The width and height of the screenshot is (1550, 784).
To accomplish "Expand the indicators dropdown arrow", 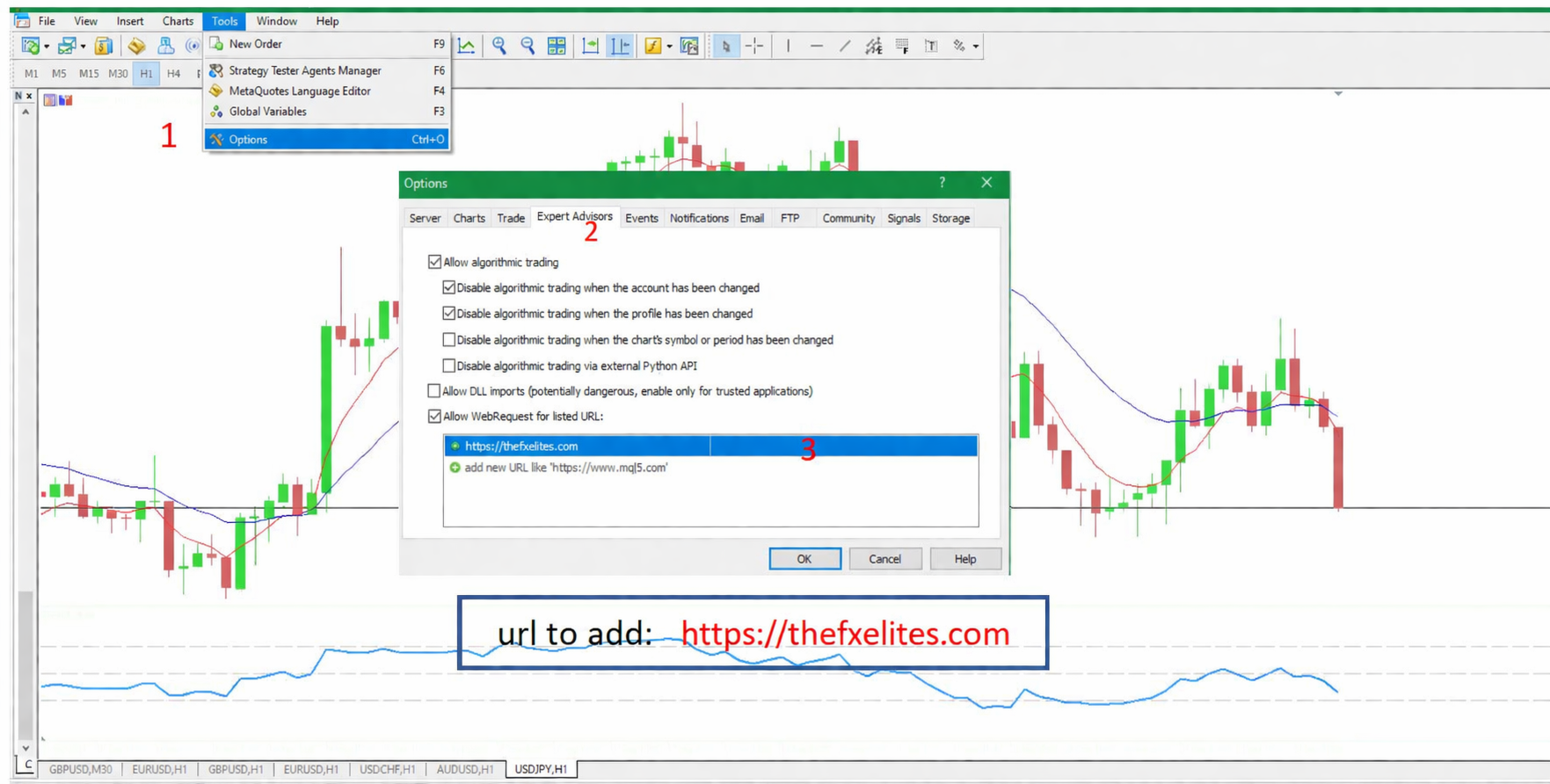I will 669,47.
